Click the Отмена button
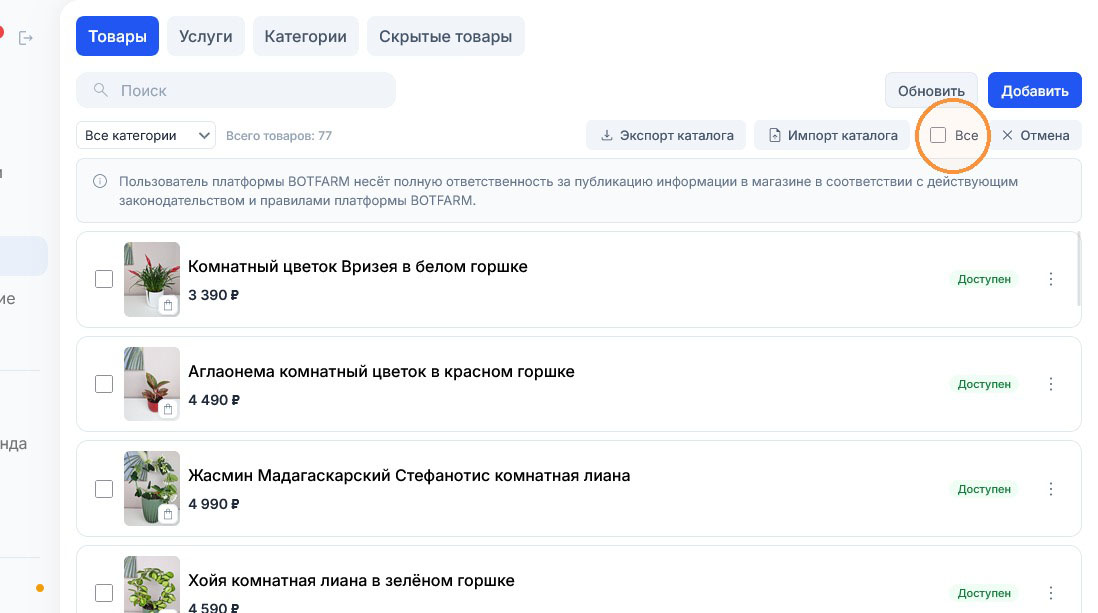The image size is (1098, 613). [1035, 135]
